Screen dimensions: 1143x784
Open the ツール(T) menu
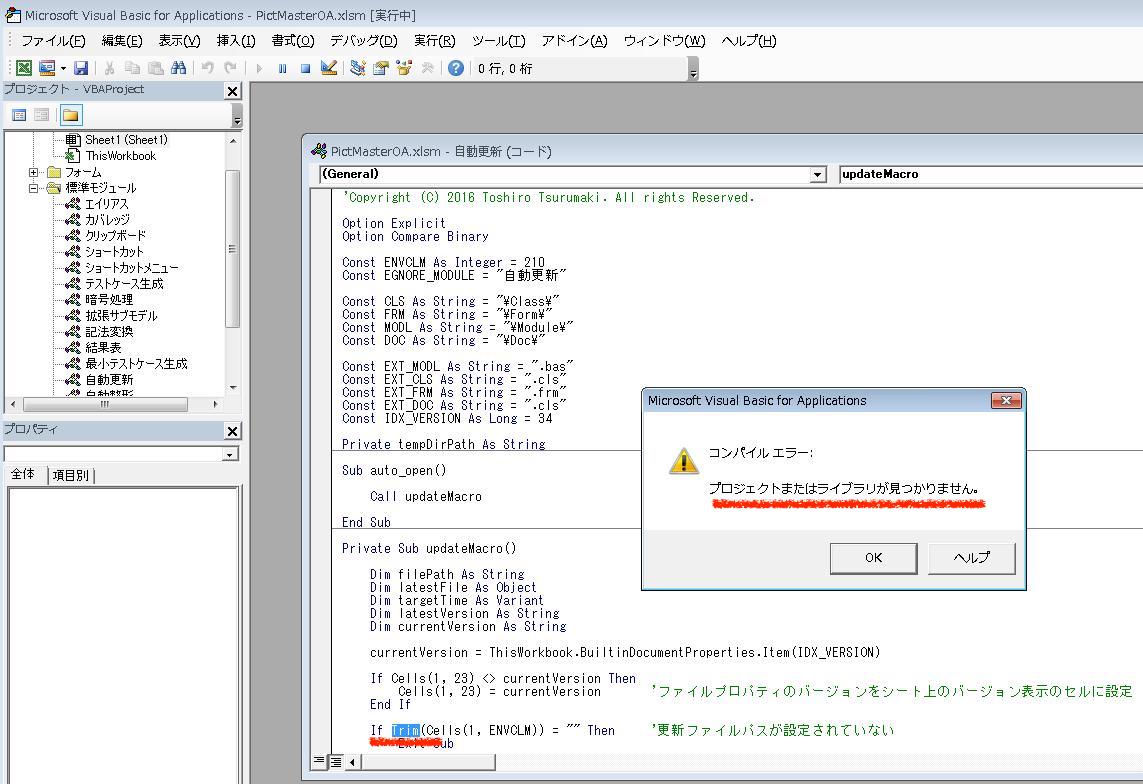point(498,41)
